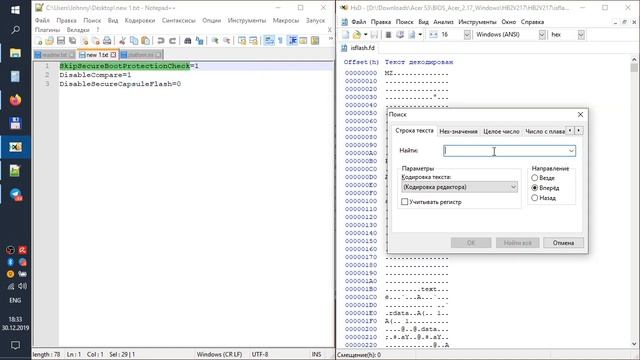Click 'Windows (CR LF)' in Notepad++ status bar
The image size is (640, 360).
pyautogui.click(x=219, y=354)
